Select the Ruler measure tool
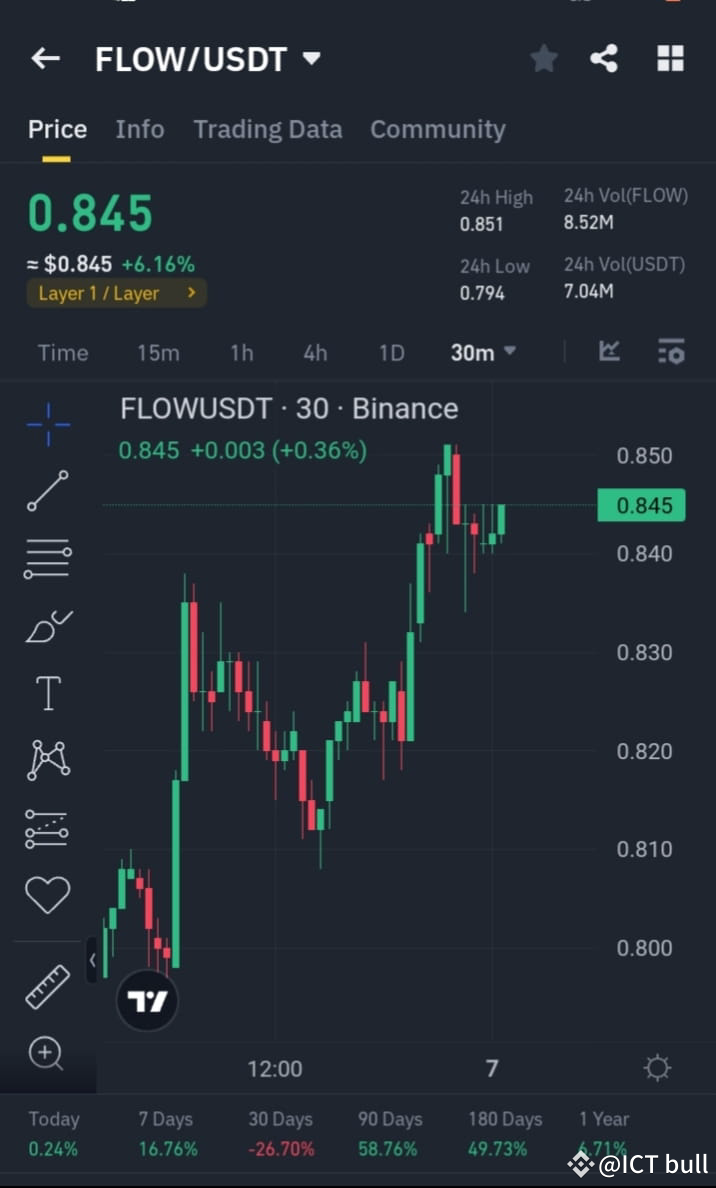The image size is (716, 1188). (47, 985)
